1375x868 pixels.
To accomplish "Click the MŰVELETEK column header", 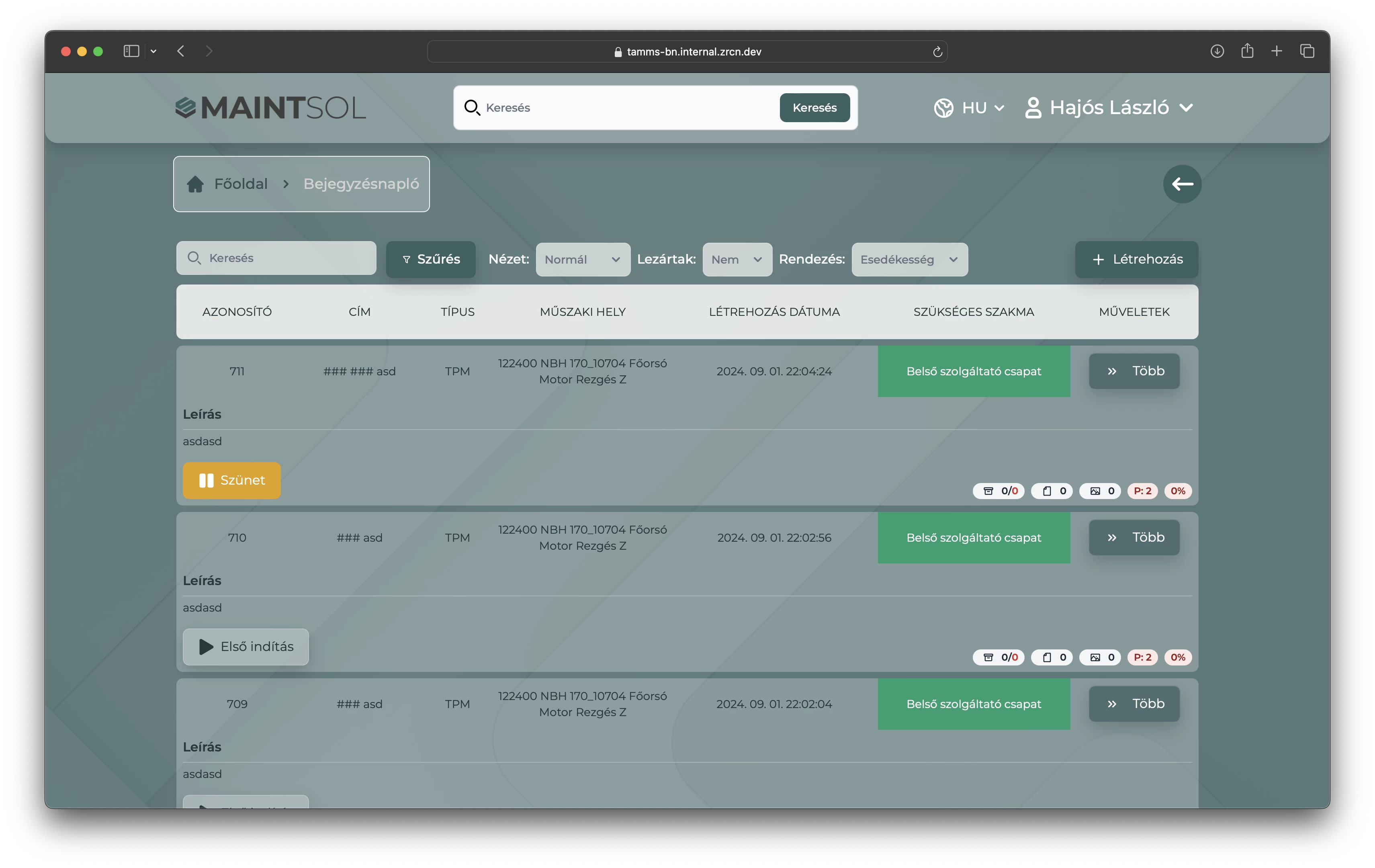I will (x=1134, y=312).
